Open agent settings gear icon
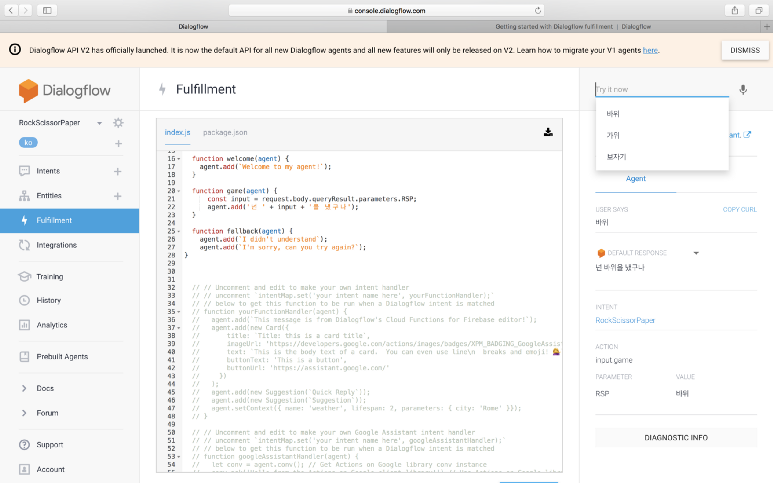This screenshot has height=483, width=773. tap(118, 123)
